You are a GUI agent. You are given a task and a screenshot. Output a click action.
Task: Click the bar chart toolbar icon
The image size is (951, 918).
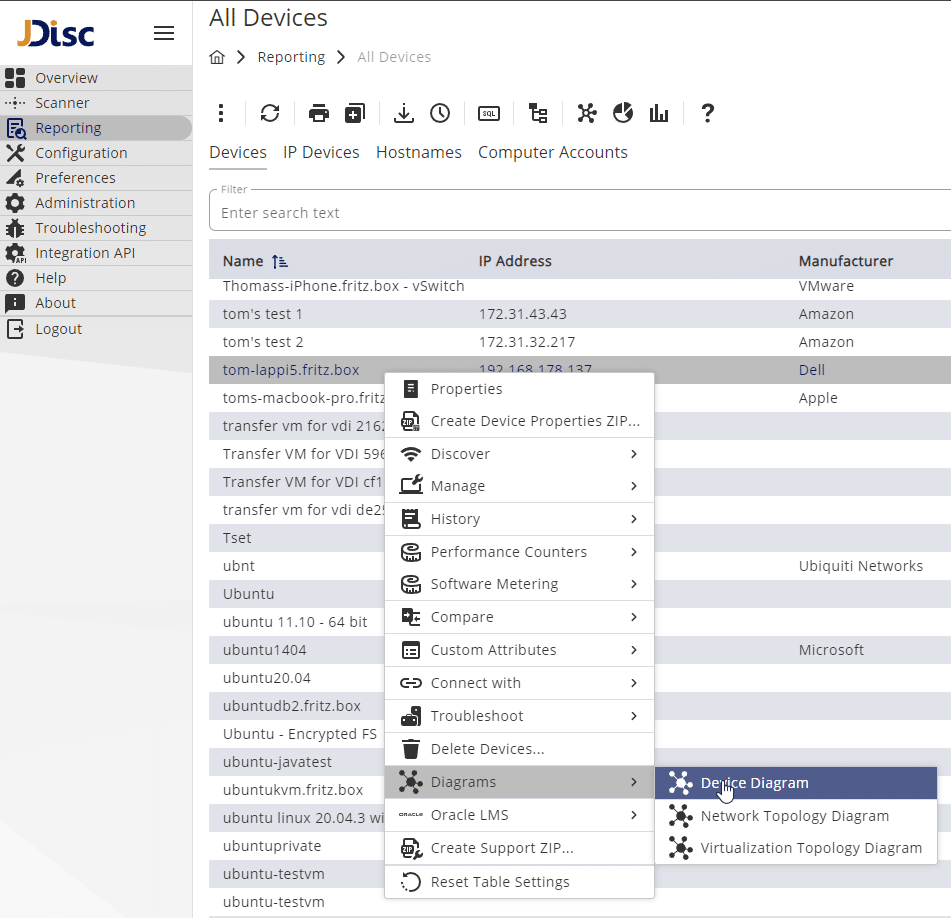click(x=659, y=113)
